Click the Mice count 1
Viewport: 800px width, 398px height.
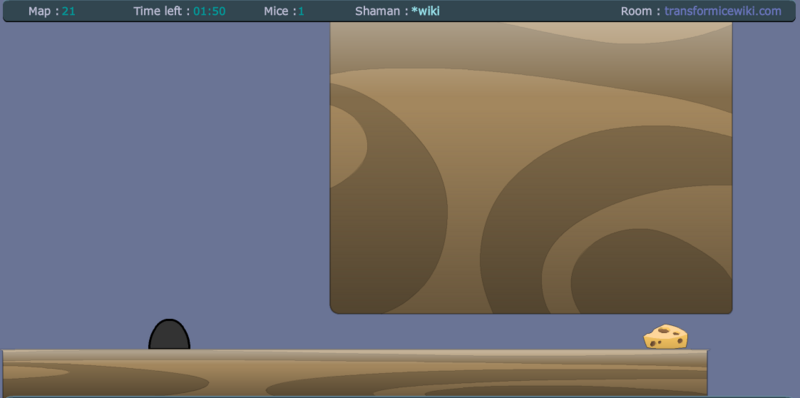coord(301,11)
